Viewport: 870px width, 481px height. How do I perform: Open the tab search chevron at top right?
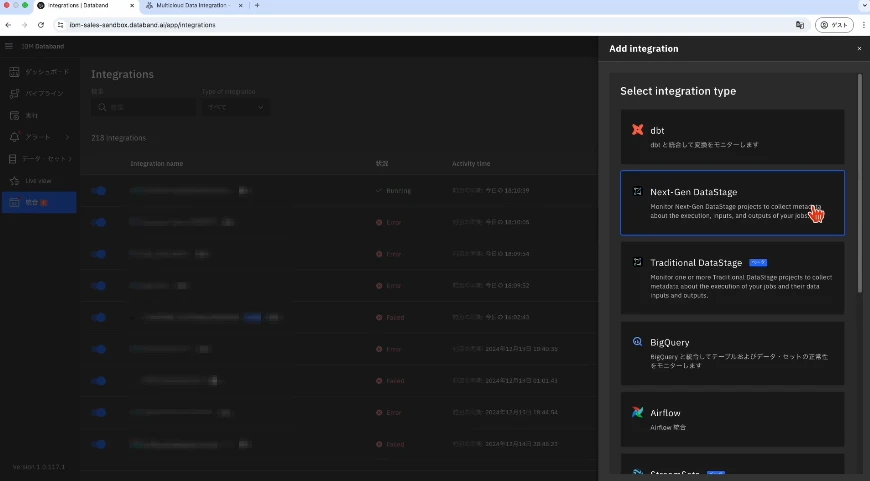pyautogui.click(x=864, y=6)
